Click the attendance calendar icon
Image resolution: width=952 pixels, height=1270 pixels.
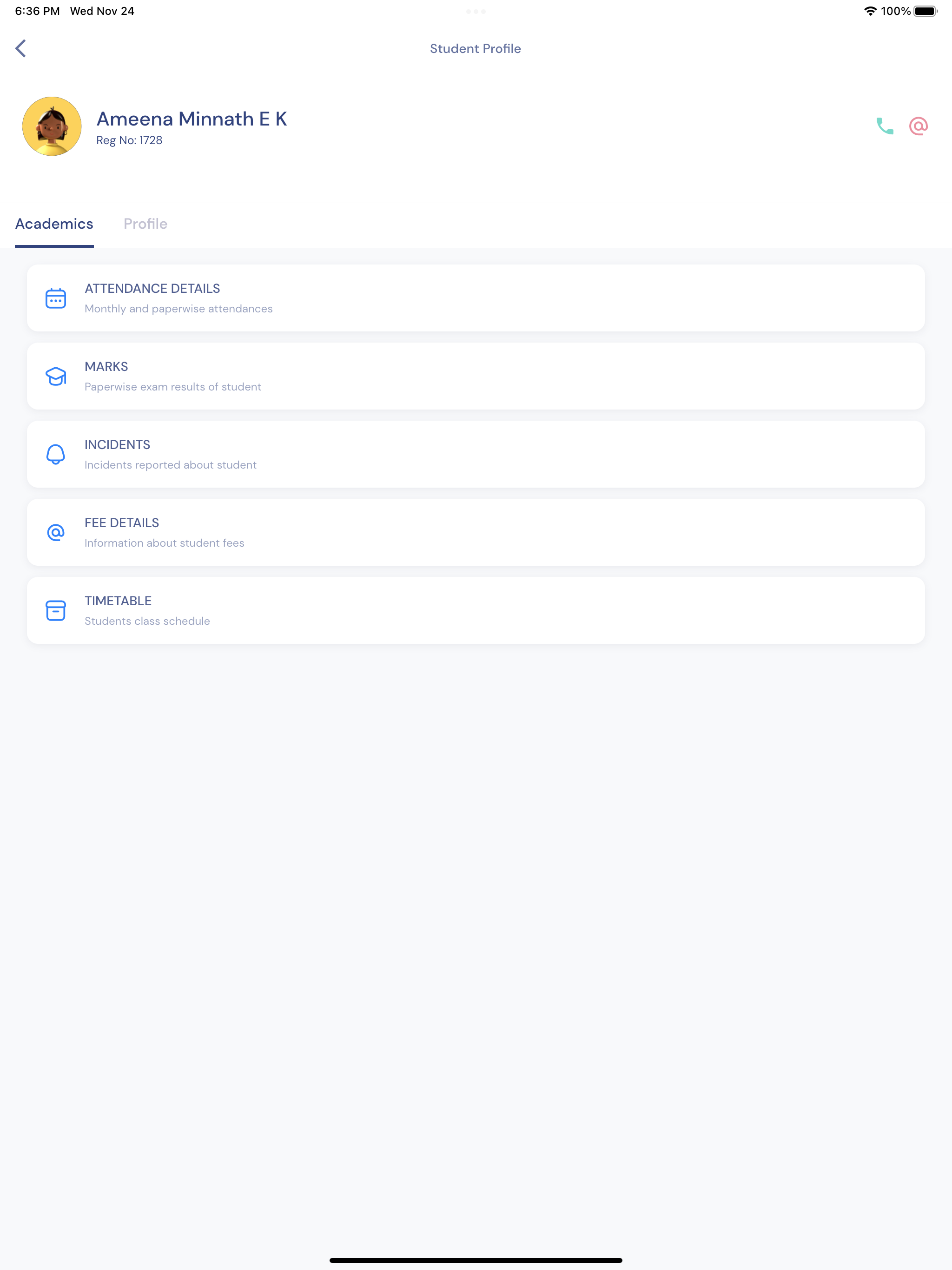coord(56,298)
